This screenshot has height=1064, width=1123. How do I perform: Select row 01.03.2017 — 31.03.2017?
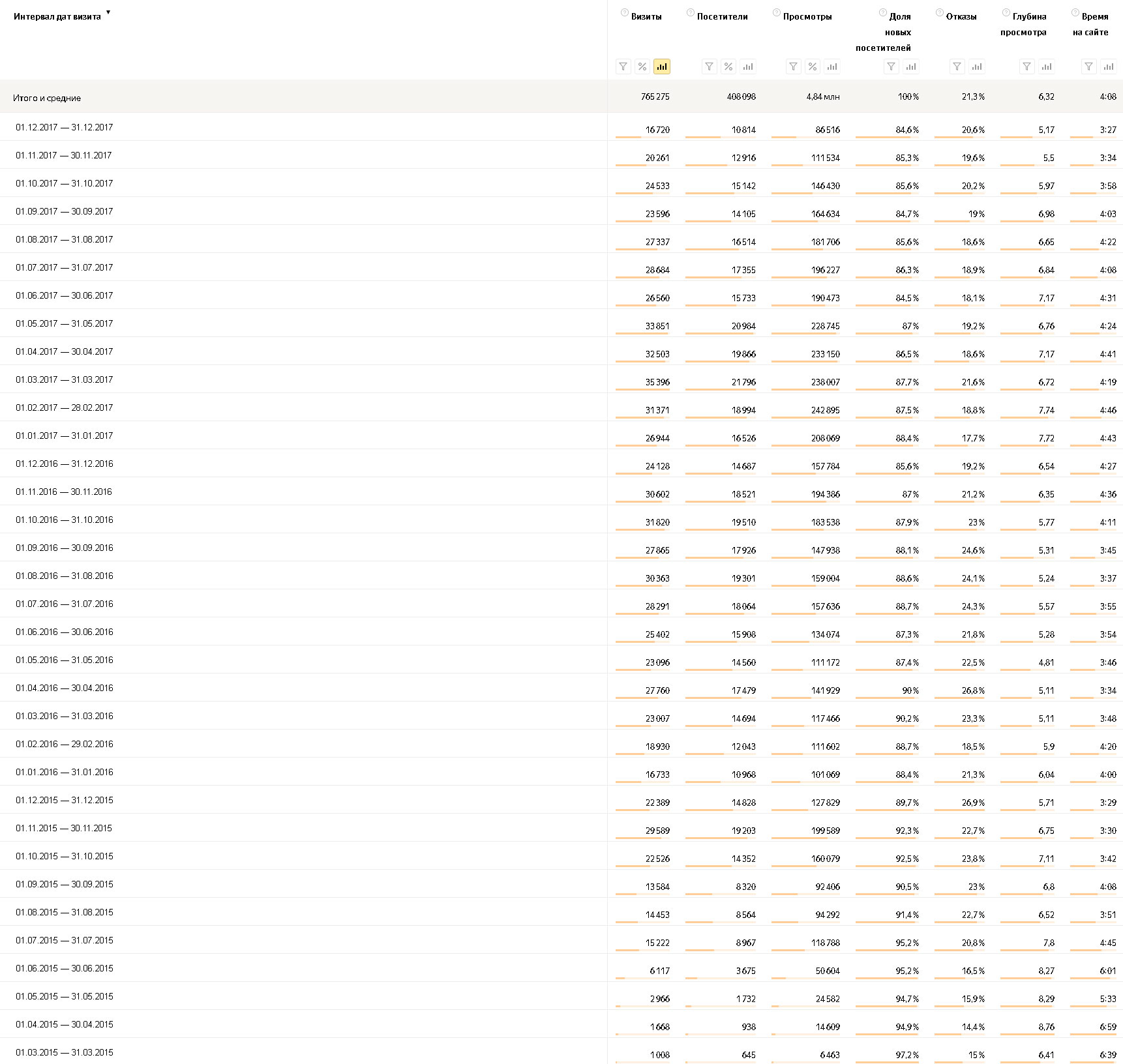65,379
